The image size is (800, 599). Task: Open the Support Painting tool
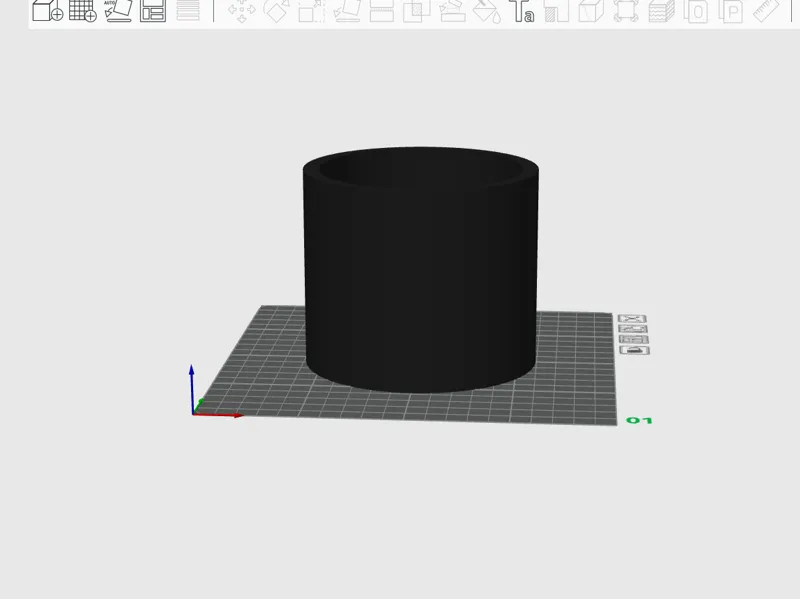coord(452,11)
